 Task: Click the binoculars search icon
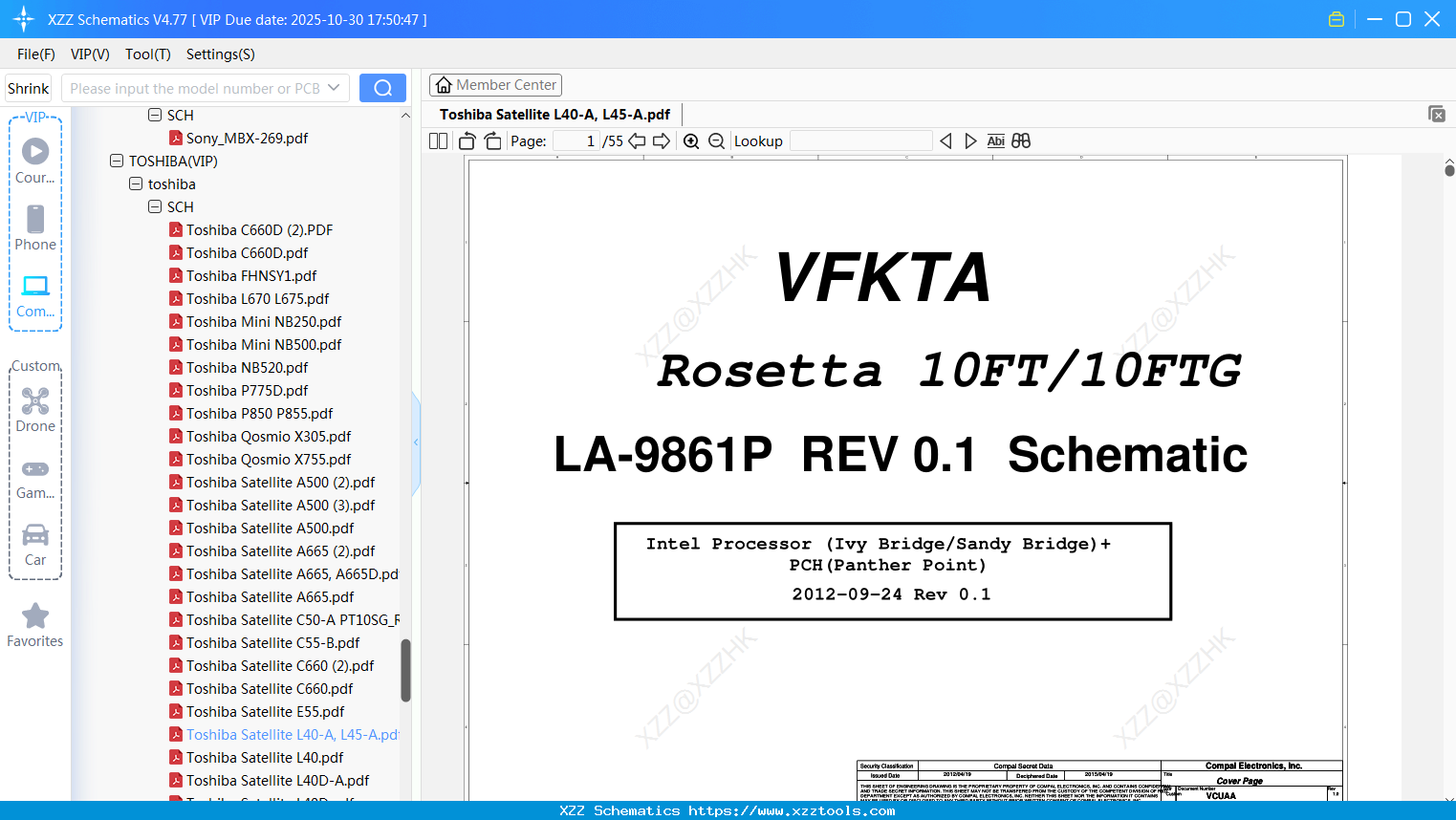[1021, 141]
